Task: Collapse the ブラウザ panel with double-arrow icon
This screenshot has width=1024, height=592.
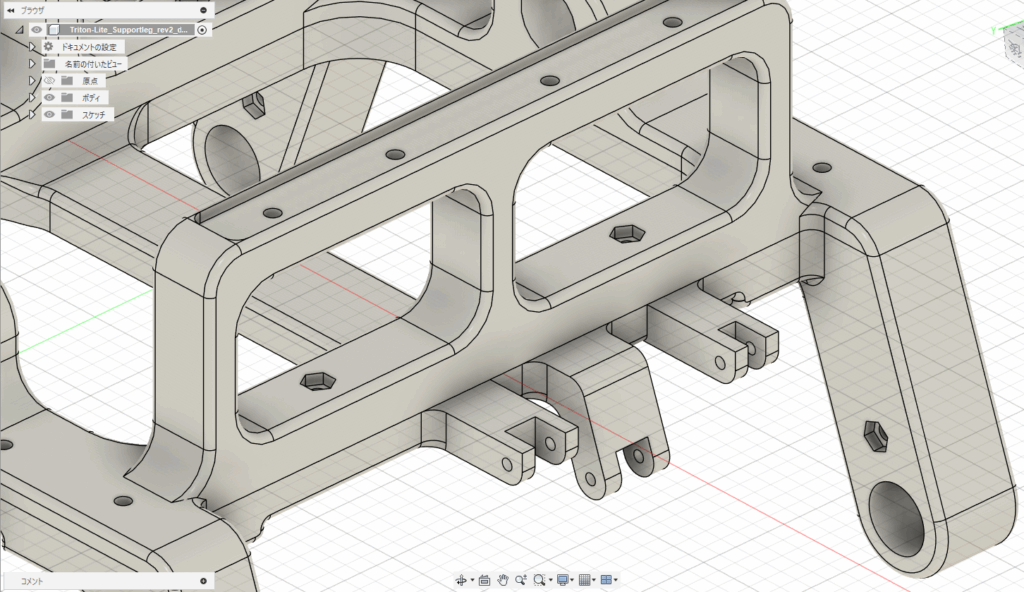Action: tap(10, 10)
